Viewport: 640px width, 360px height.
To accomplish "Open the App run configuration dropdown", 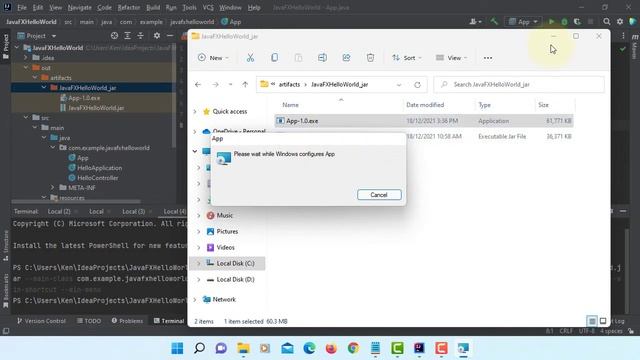I will 523,22.
